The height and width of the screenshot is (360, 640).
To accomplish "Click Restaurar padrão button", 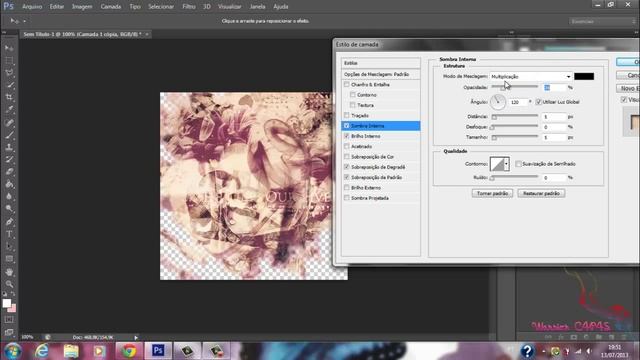I will coord(541,193).
